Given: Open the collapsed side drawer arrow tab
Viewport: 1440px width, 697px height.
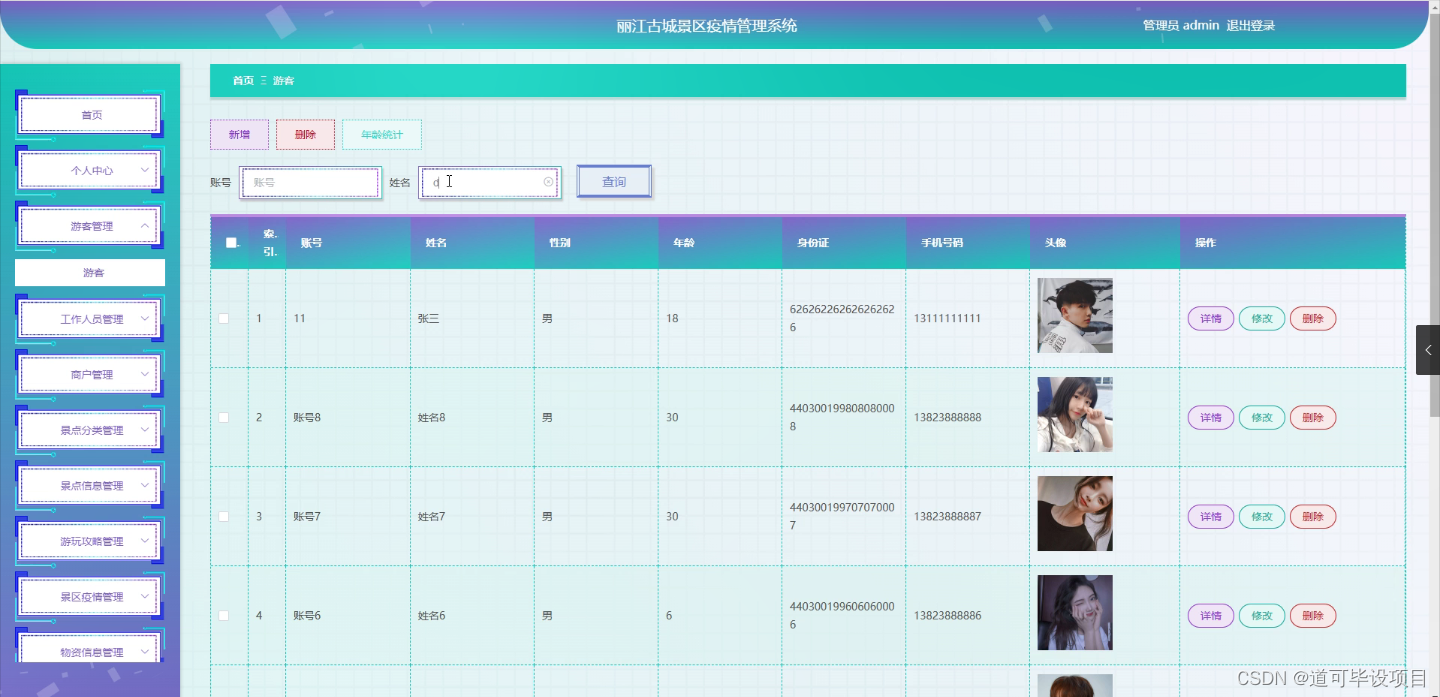Looking at the screenshot, I should (1428, 350).
